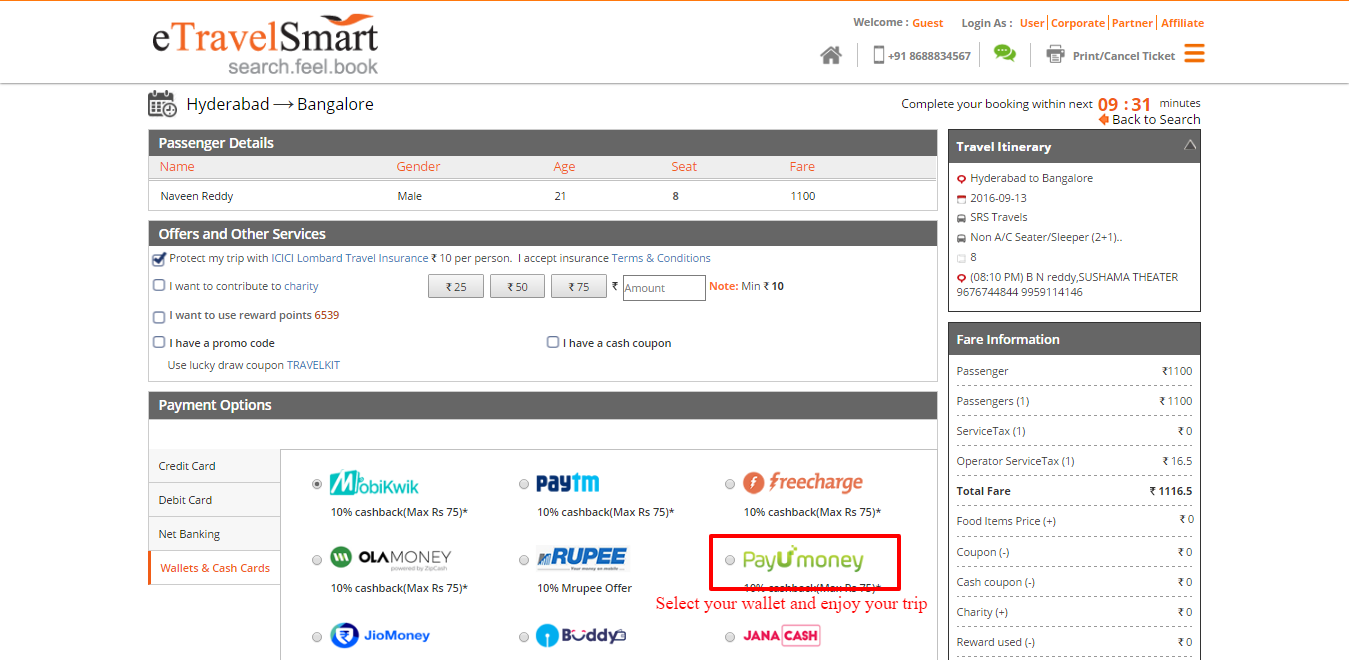Log in as Corporate
This screenshot has height=660, width=1349.
pyautogui.click(x=1078, y=23)
